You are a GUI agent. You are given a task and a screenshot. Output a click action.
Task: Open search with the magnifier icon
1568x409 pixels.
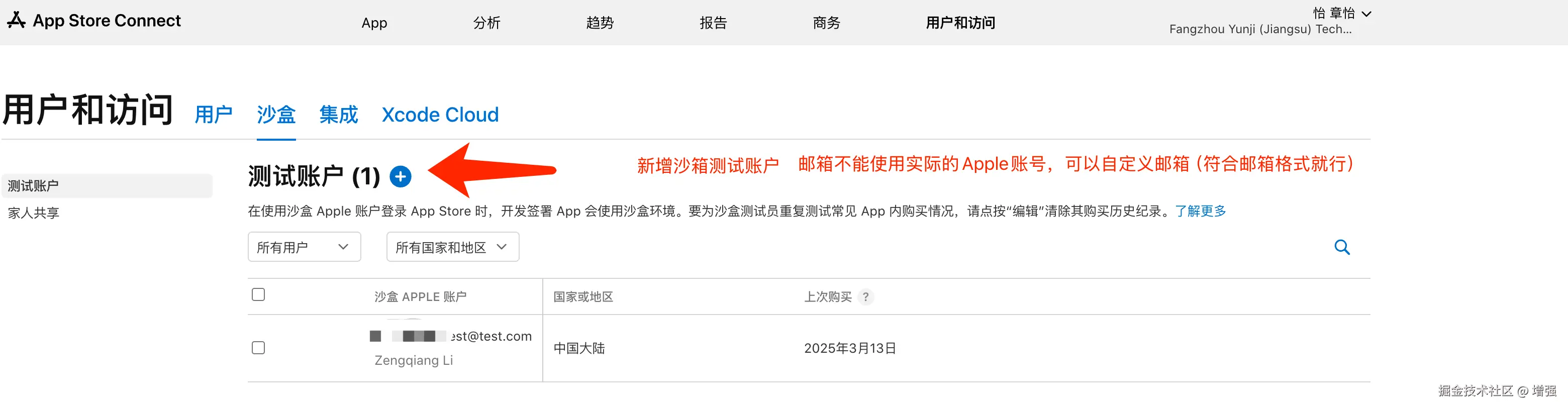coord(1342,247)
